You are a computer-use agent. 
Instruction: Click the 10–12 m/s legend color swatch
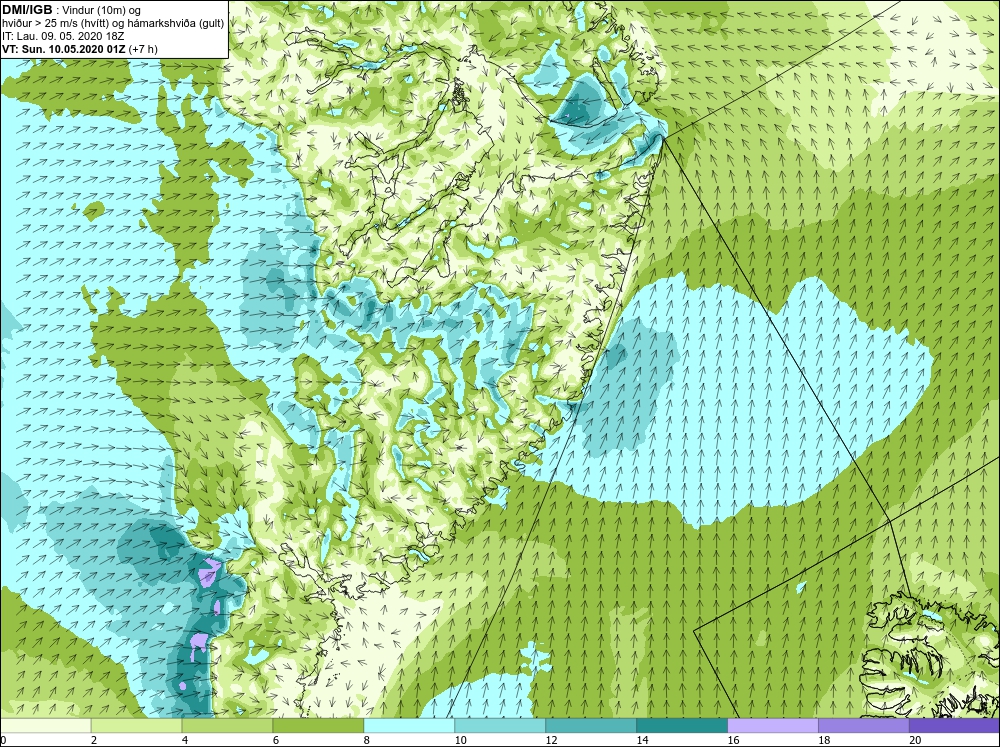point(500,725)
